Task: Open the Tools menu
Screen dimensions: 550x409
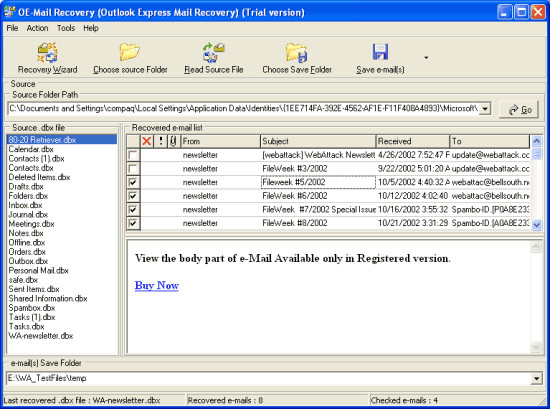Action: click(66, 28)
